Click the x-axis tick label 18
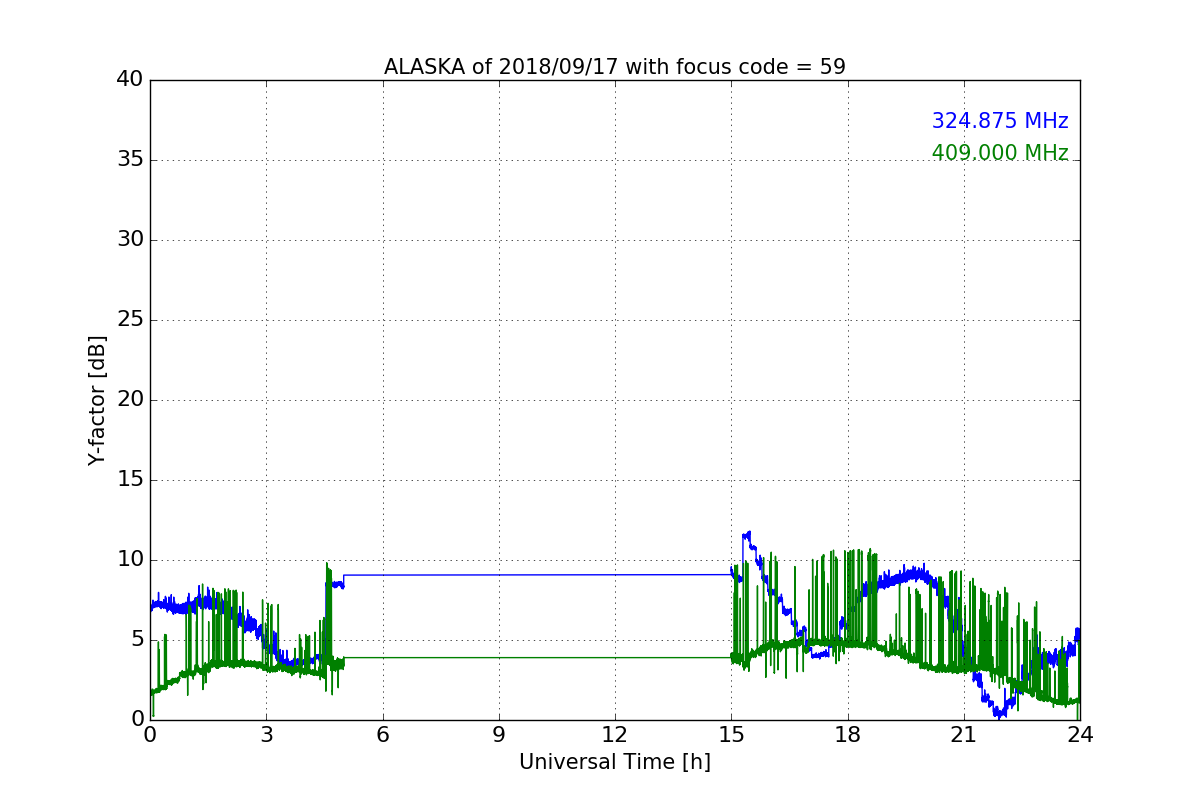 (848, 735)
